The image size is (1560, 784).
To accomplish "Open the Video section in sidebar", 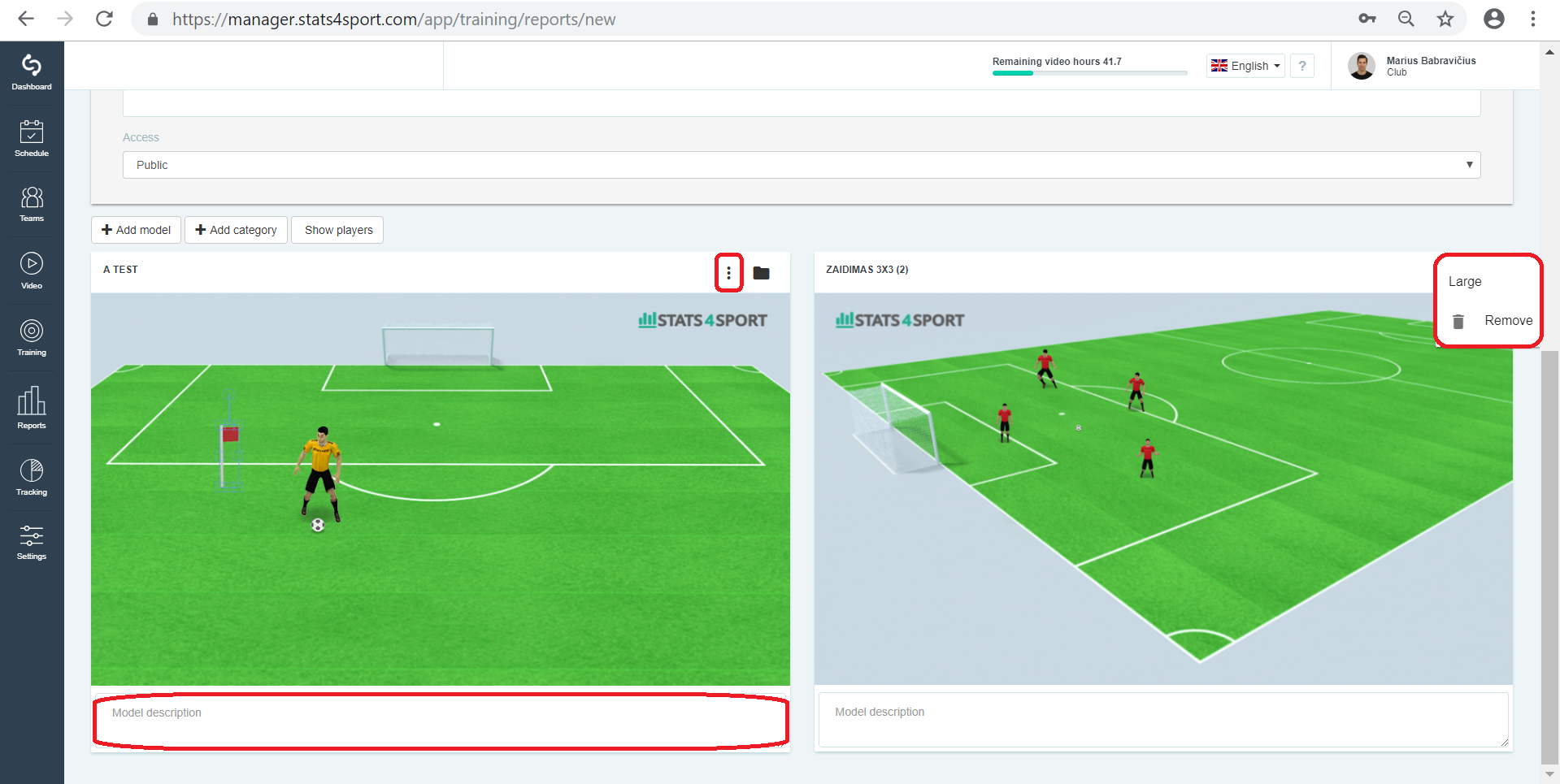I will tap(32, 271).
